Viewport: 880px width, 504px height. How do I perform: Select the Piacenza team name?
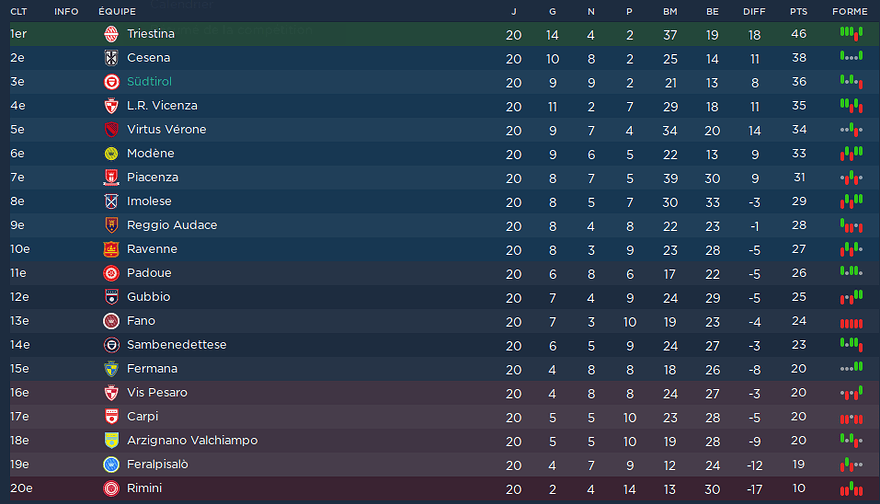click(x=152, y=178)
